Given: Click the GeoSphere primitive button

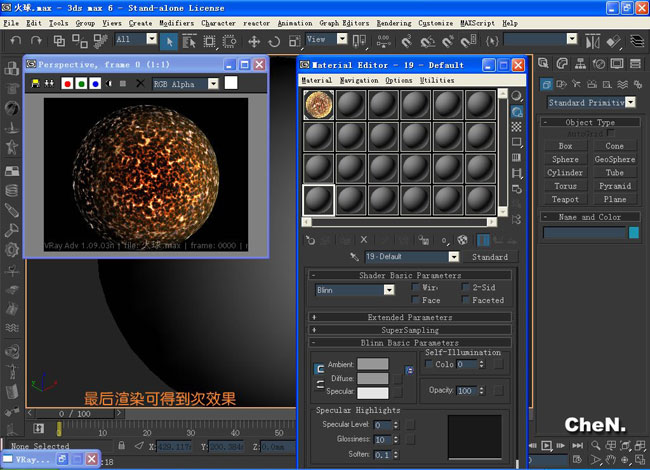Looking at the screenshot, I should coord(615,159).
